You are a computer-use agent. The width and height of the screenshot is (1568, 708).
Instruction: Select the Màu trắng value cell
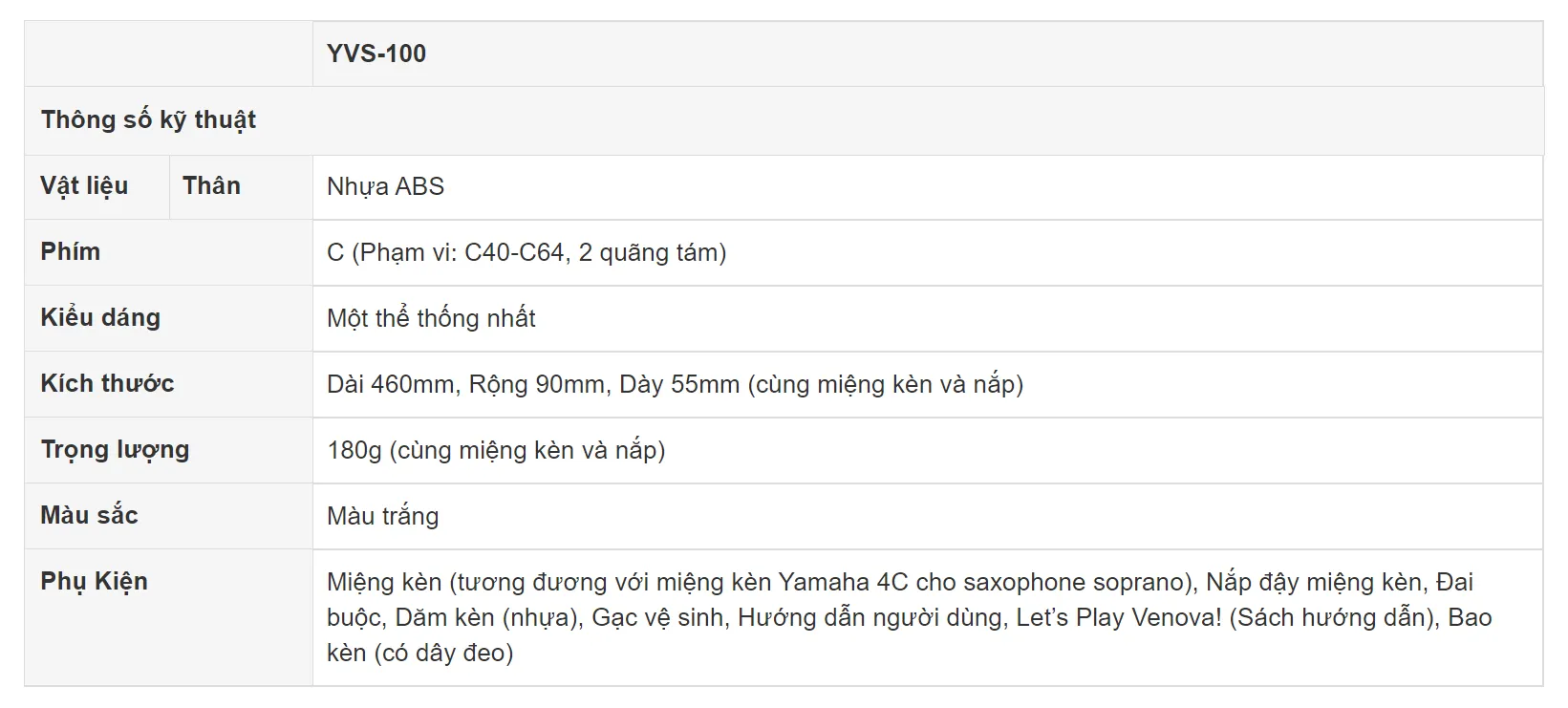point(927,516)
